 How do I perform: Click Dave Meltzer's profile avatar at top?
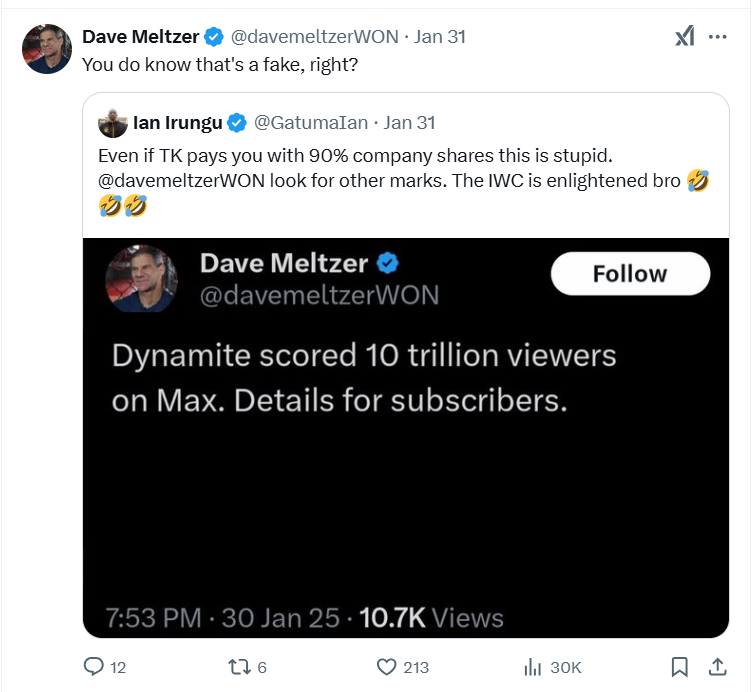coord(47,49)
